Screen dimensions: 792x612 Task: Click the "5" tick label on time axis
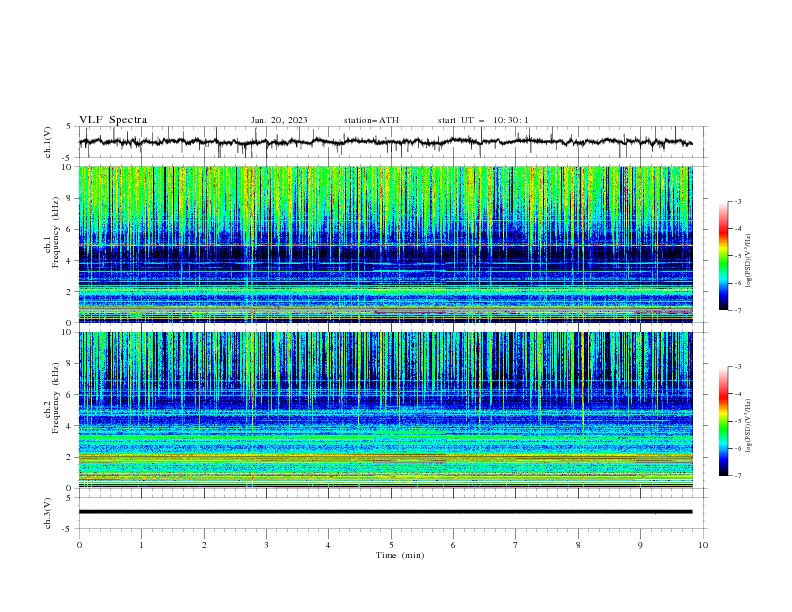[x=391, y=545]
